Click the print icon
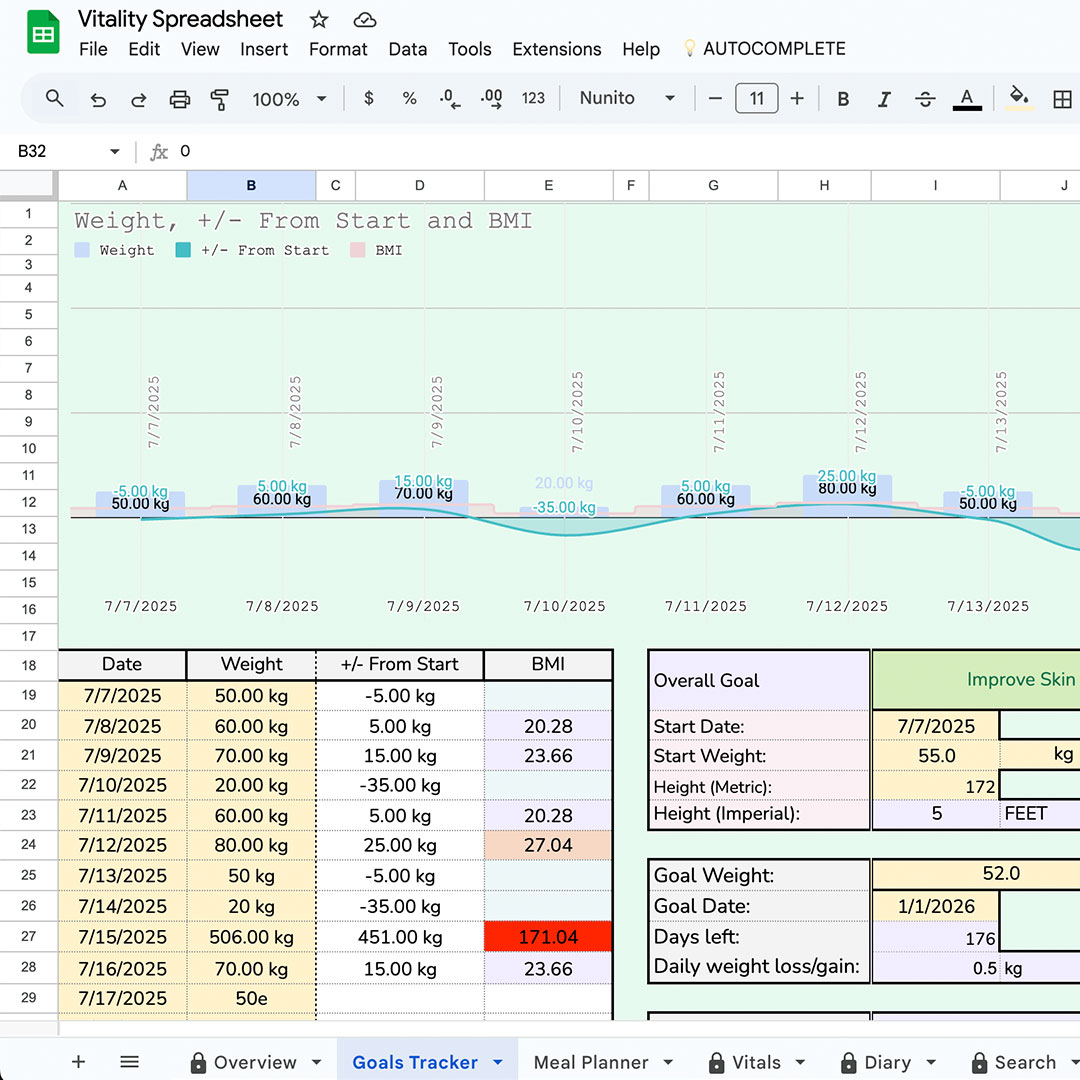The width and height of the screenshot is (1080, 1080). click(x=180, y=99)
